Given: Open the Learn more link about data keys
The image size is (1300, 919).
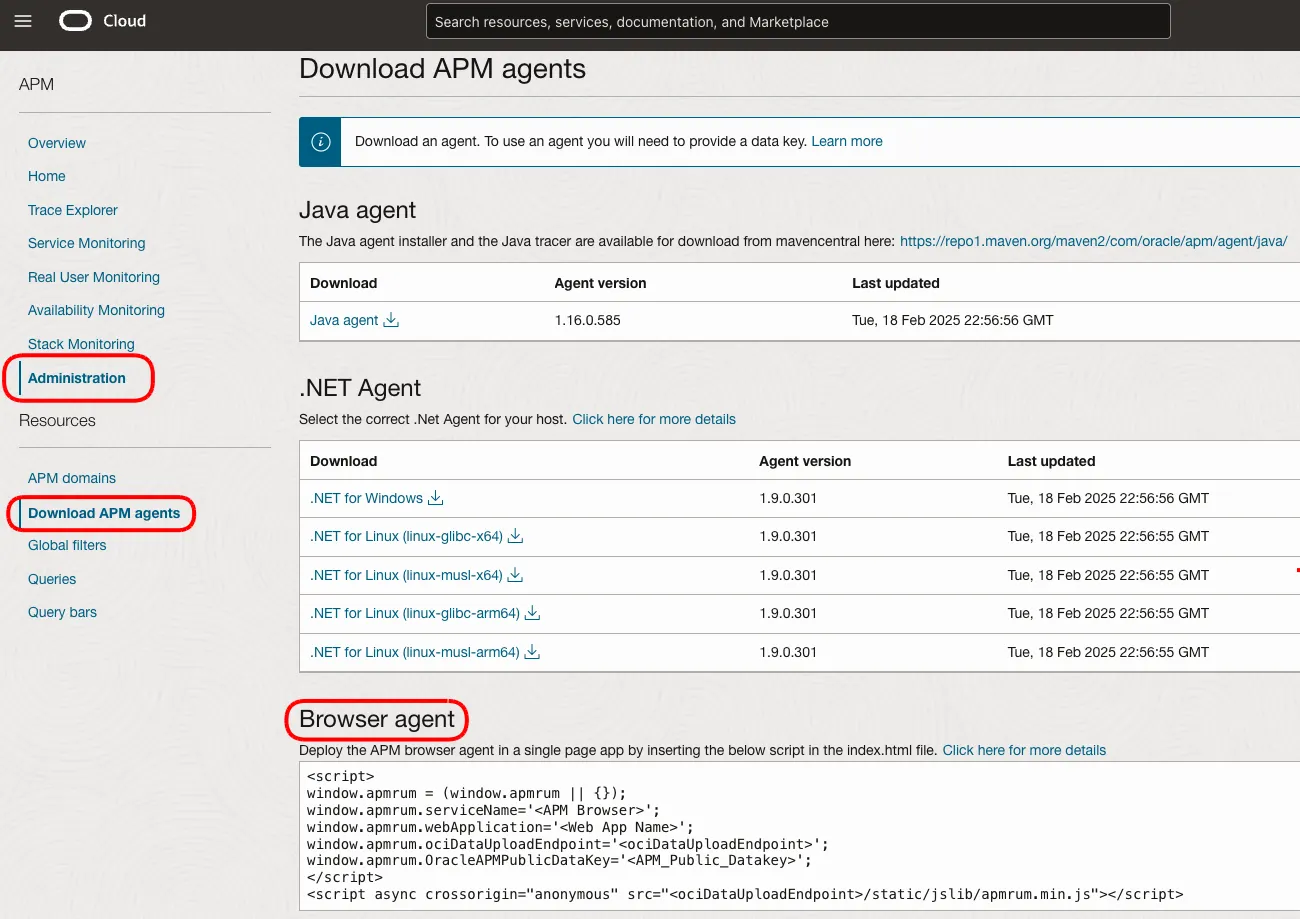Looking at the screenshot, I should (846, 141).
